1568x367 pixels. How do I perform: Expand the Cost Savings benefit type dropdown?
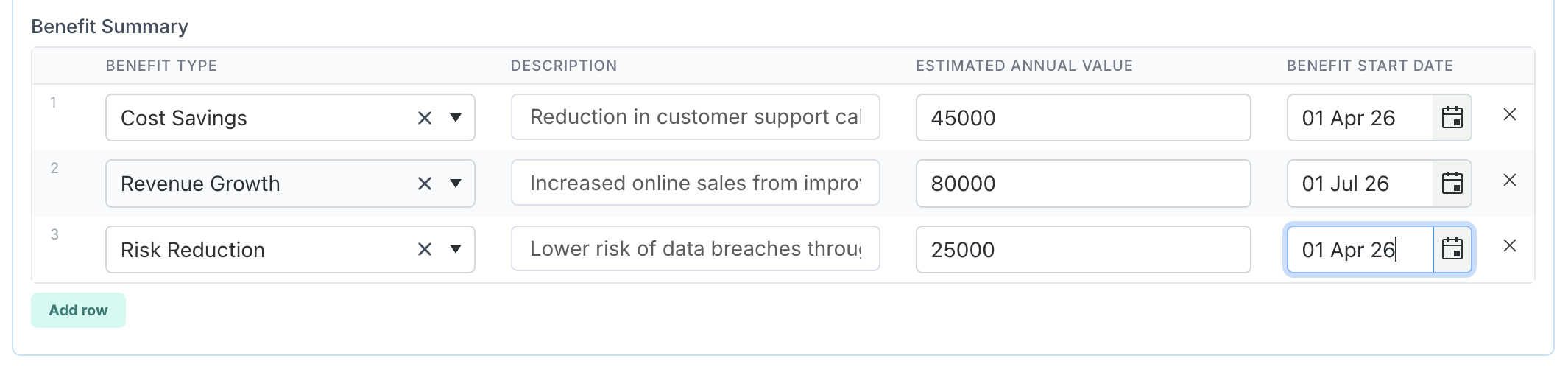456,118
